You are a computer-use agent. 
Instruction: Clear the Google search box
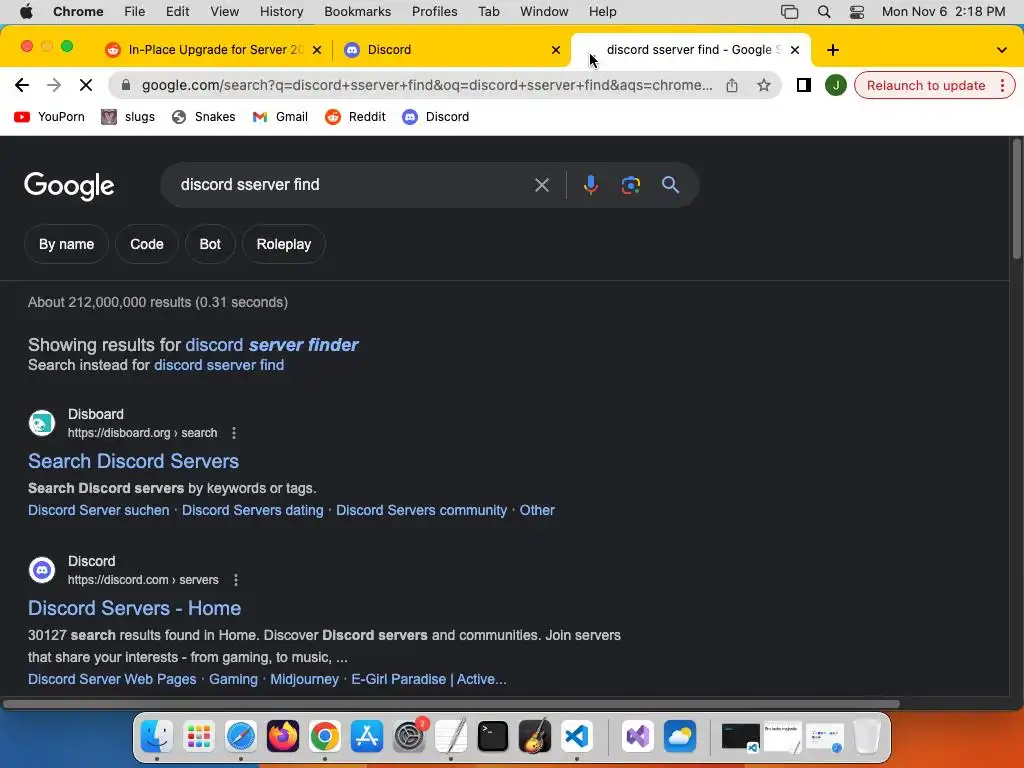click(x=541, y=185)
